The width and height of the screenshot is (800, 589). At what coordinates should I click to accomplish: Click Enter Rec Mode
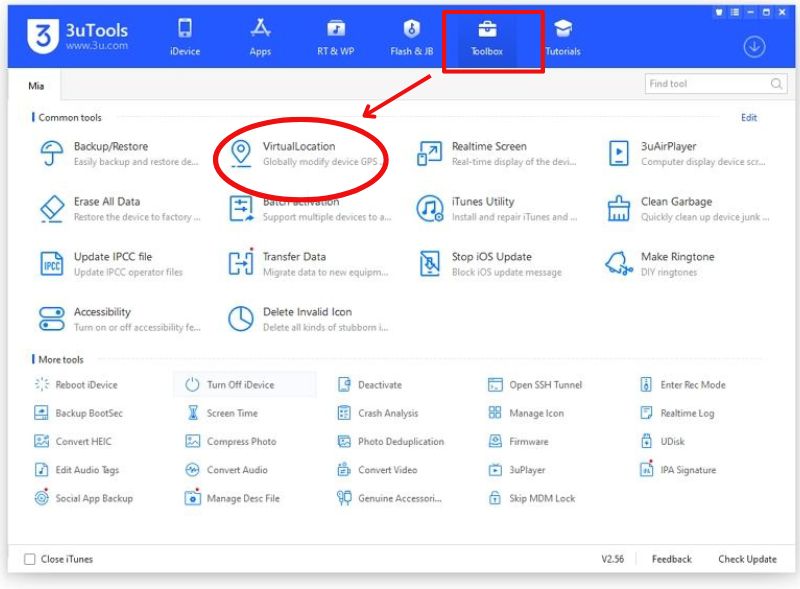(x=683, y=384)
